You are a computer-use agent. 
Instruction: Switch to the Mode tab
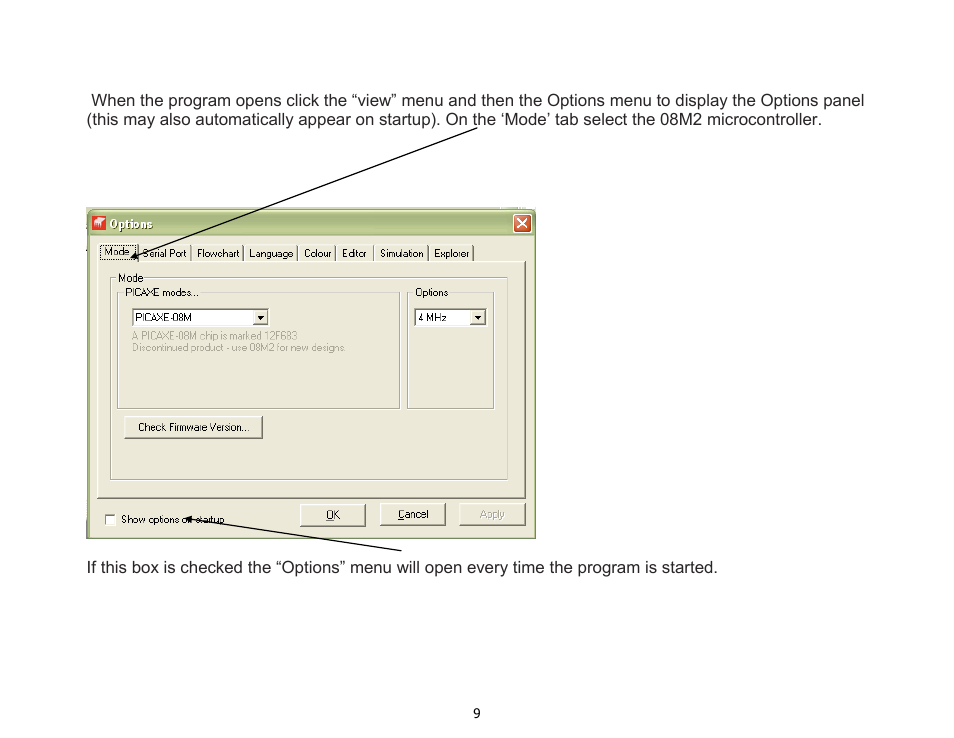[x=117, y=252]
